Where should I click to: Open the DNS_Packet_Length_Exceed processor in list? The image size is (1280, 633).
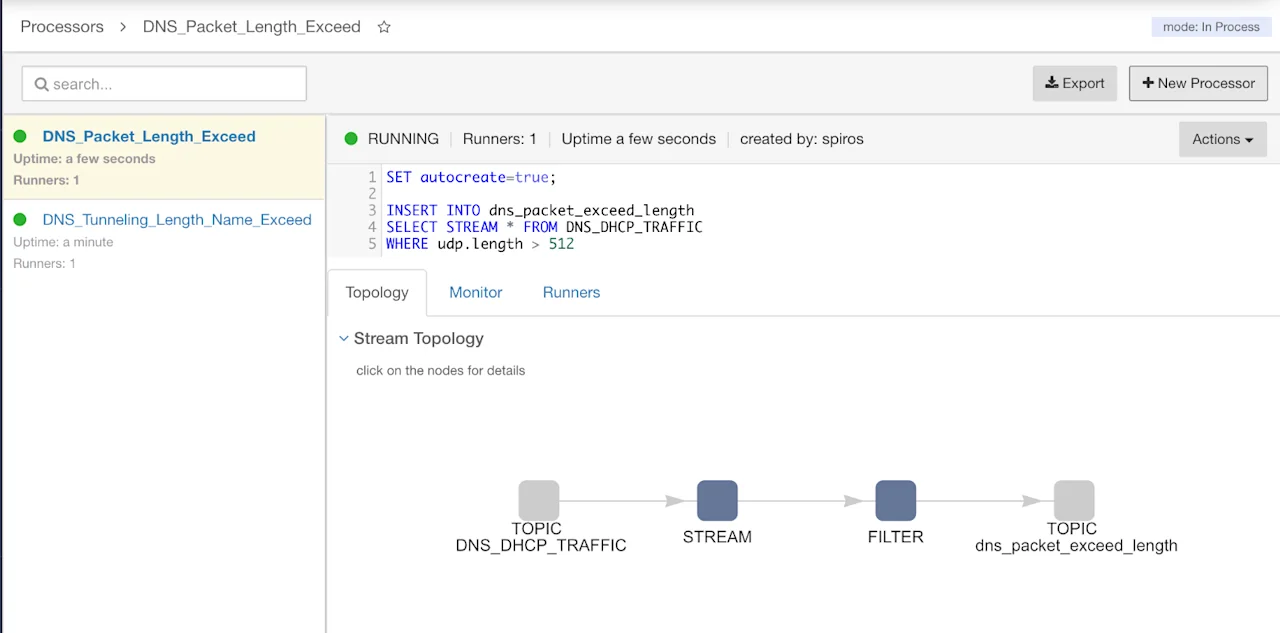tap(149, 136)
